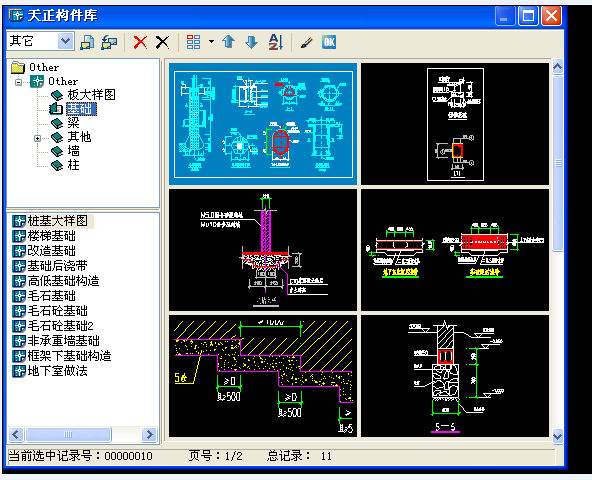
Task: Click the thumbnail pane scroll down arrow
Action: pos(558,437)
